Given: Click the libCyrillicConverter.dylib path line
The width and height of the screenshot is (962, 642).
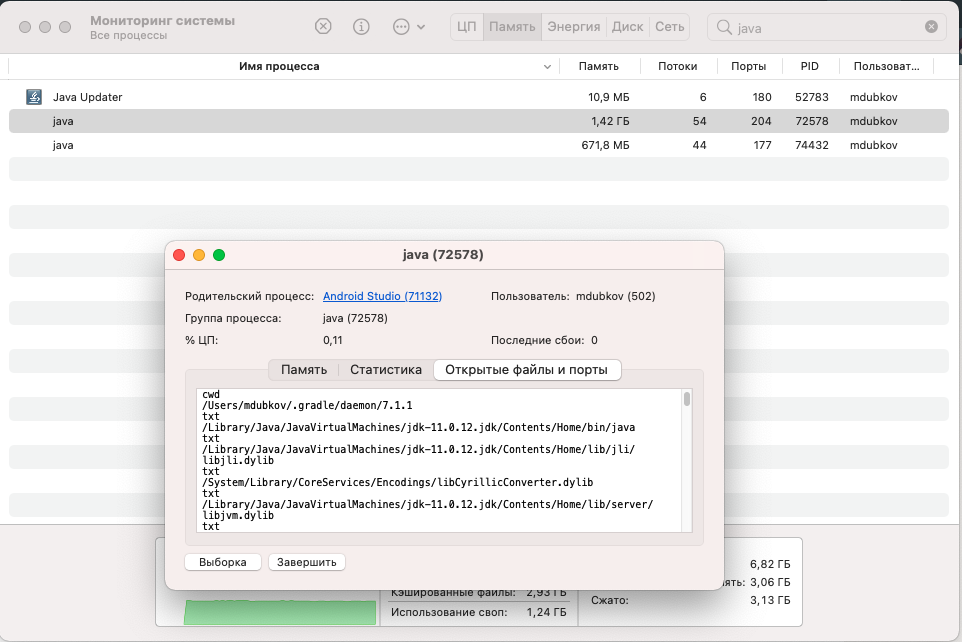Looking at the screenshot, I should tap(398, 482).
